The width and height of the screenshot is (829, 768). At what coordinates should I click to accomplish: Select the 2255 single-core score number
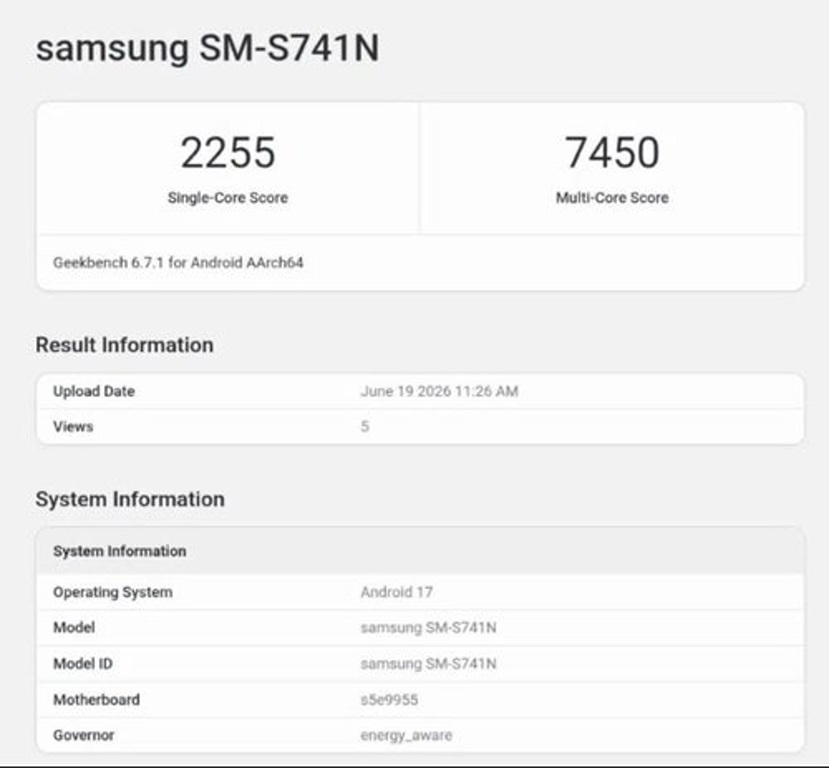click(228, 153)
